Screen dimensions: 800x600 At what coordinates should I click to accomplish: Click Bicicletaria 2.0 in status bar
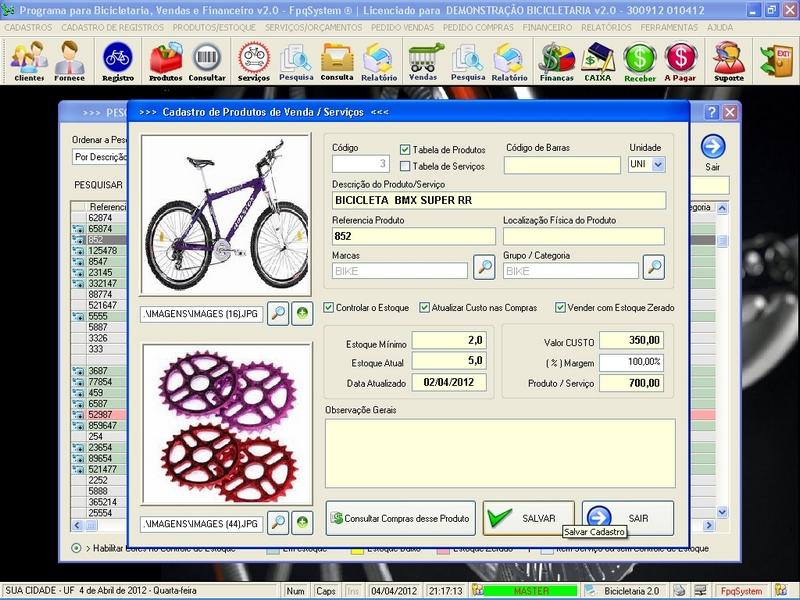click(632, 591)
